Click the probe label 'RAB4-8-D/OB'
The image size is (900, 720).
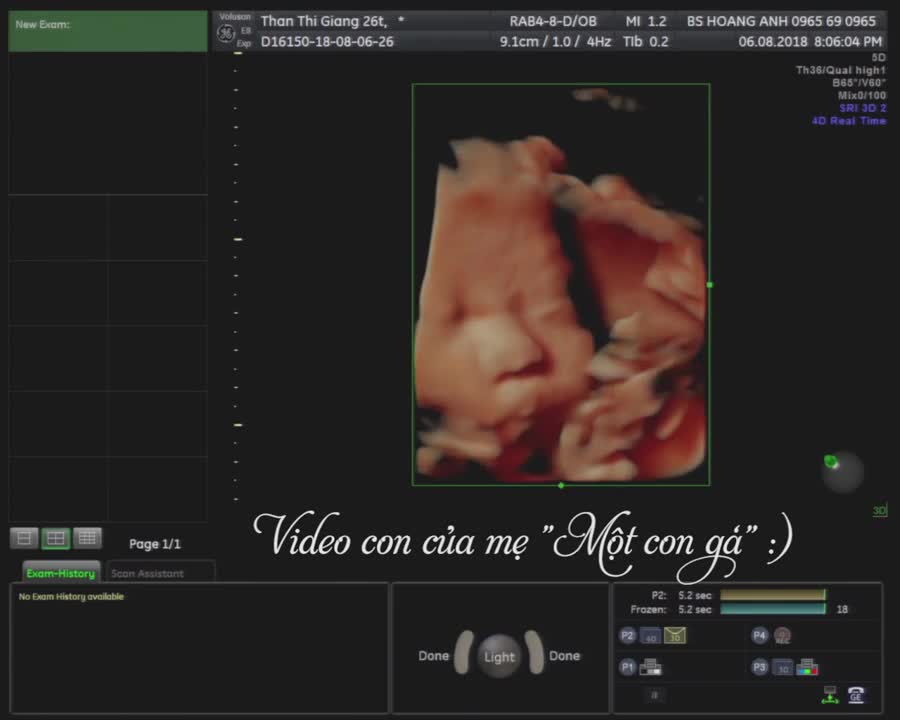(x=553, y=21)
